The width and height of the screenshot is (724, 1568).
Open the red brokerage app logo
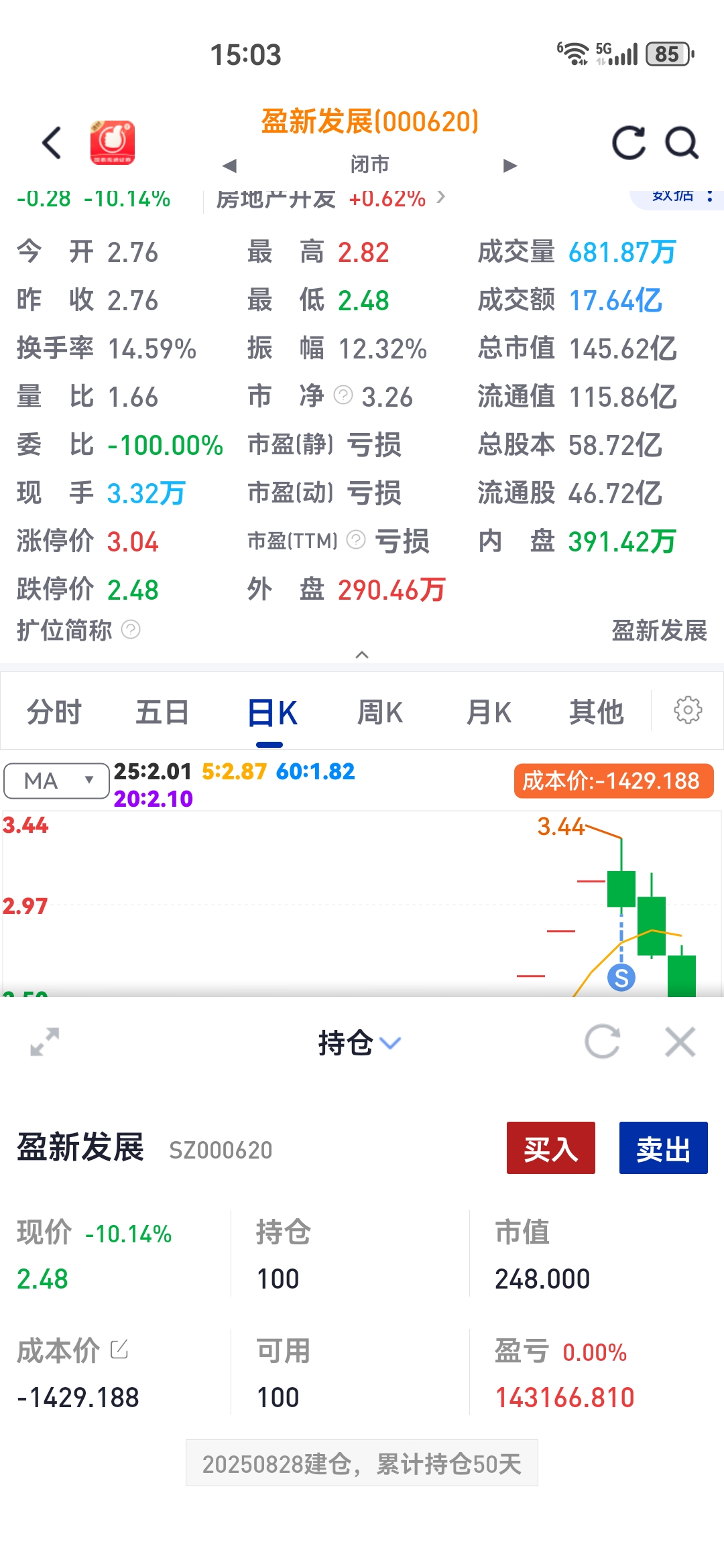click(113, 143)
